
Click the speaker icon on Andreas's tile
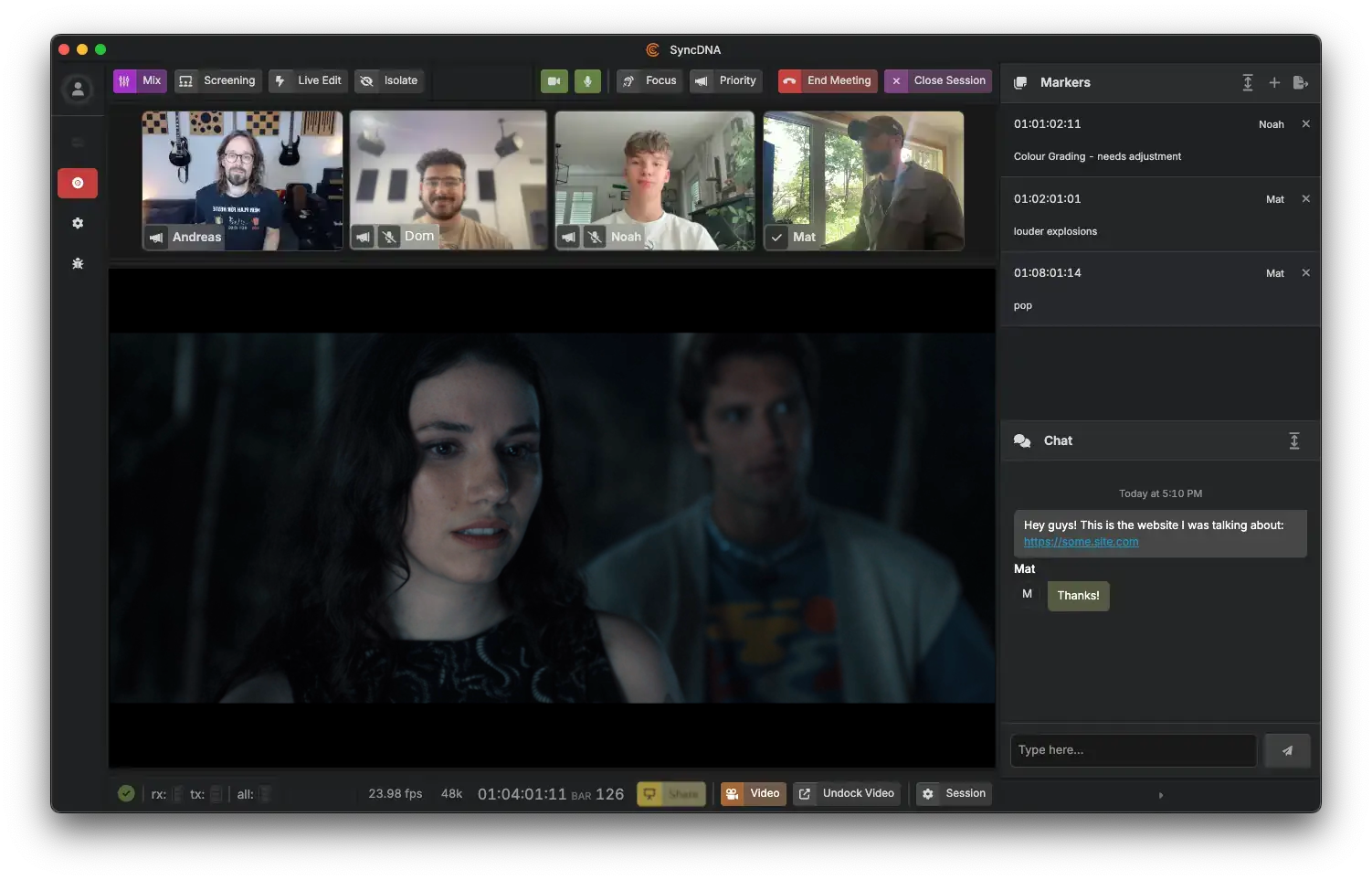point(156,238)
